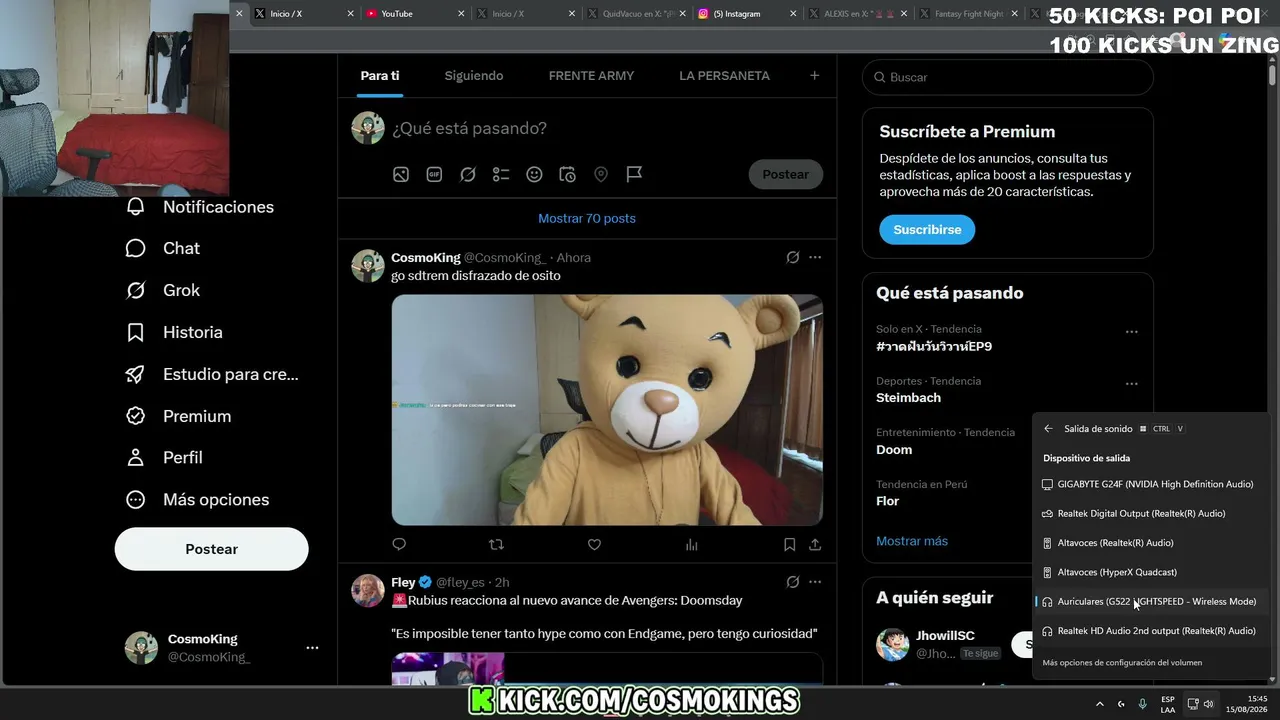Reply to CosmoKing's osito post
The height and width of the screenshot is (720, 1280).
399,544
